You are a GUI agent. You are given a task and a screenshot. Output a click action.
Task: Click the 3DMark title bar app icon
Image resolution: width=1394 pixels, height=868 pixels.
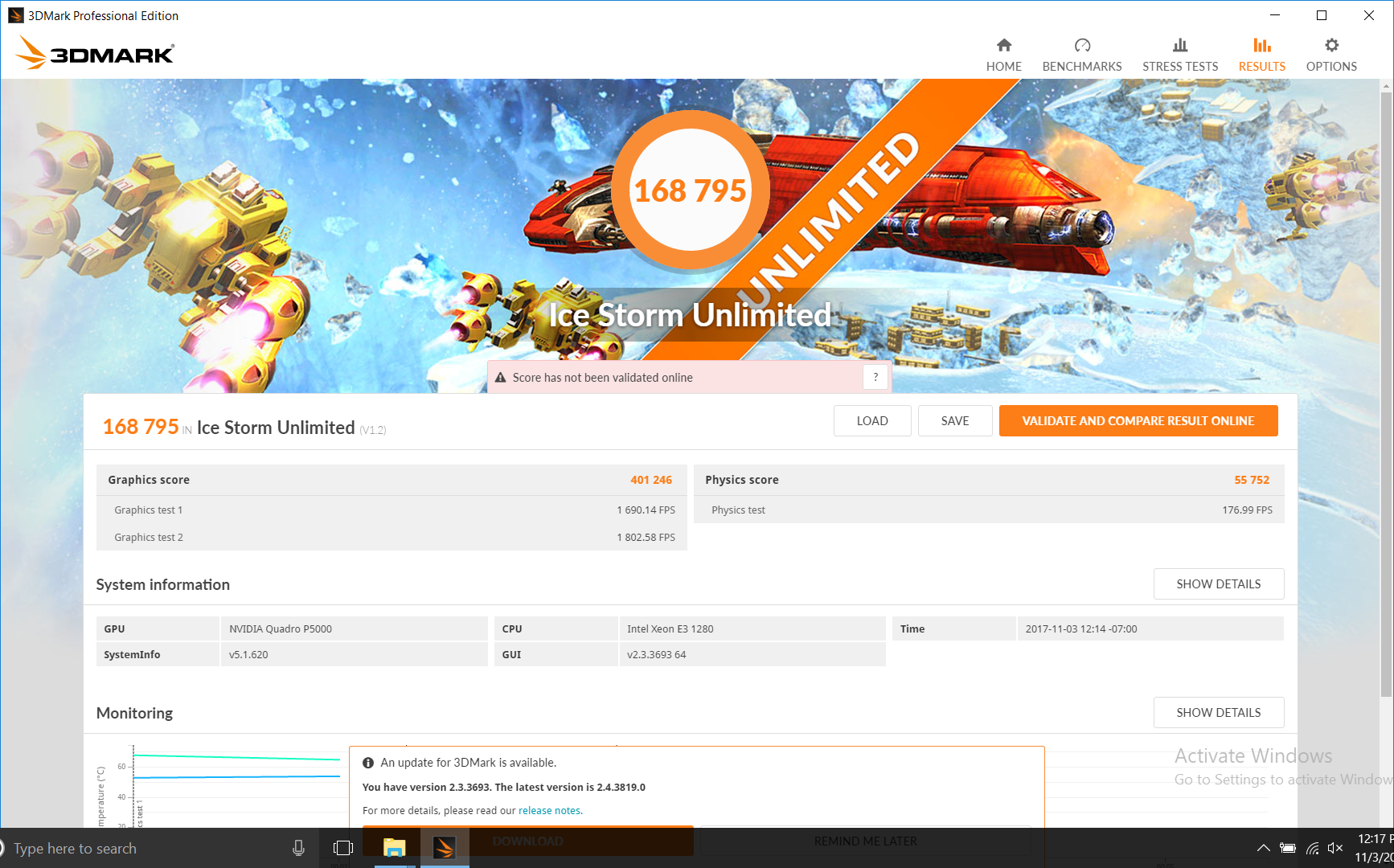pyautogui.click(x=15, y=15)
